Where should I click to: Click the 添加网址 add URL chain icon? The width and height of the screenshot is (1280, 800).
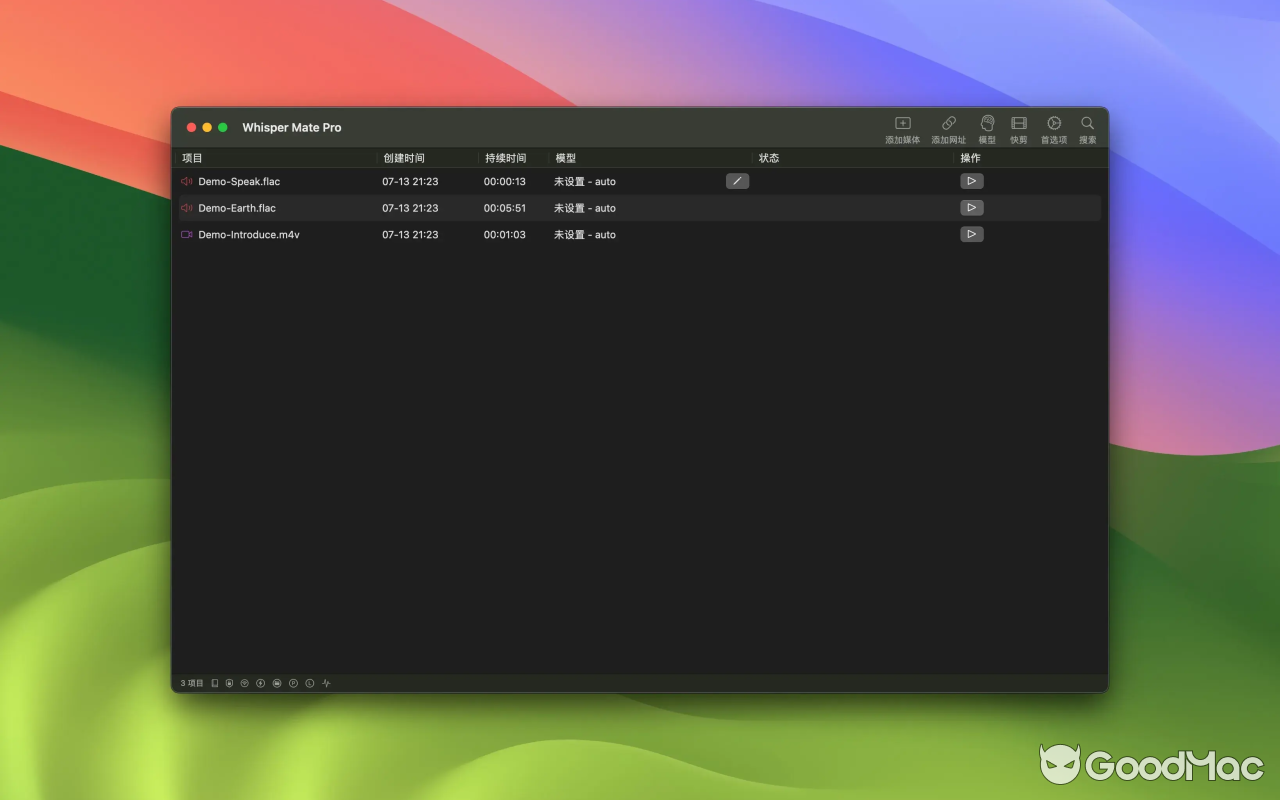948,128
